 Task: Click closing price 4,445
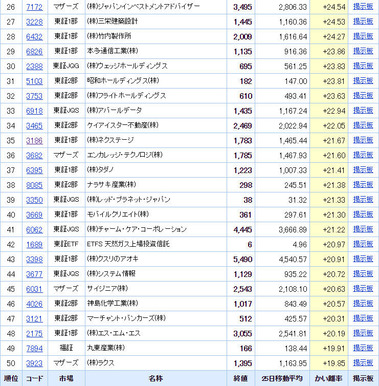pyautogui.click(x=242, y=230)
